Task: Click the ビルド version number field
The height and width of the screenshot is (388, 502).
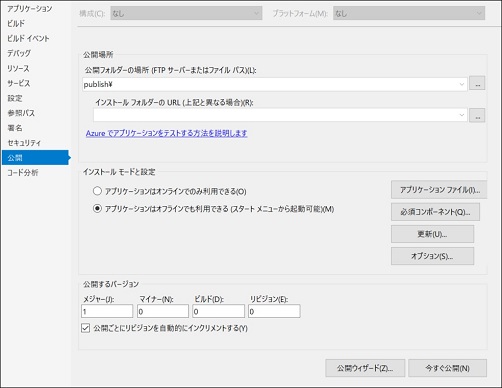Action: (219, 311)
